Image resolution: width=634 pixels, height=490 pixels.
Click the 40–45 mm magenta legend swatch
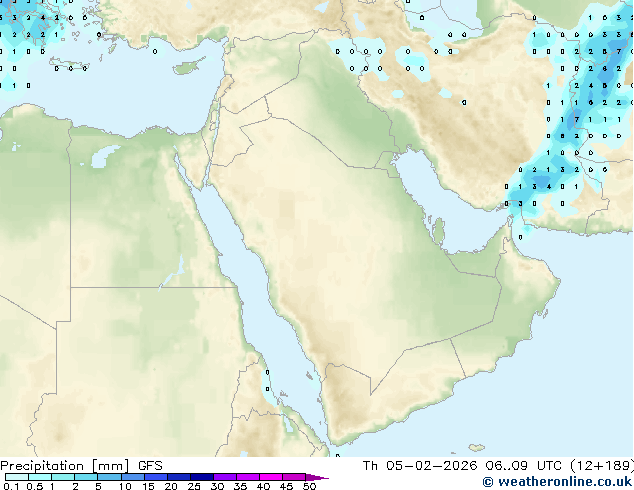(x=271, y=477)
